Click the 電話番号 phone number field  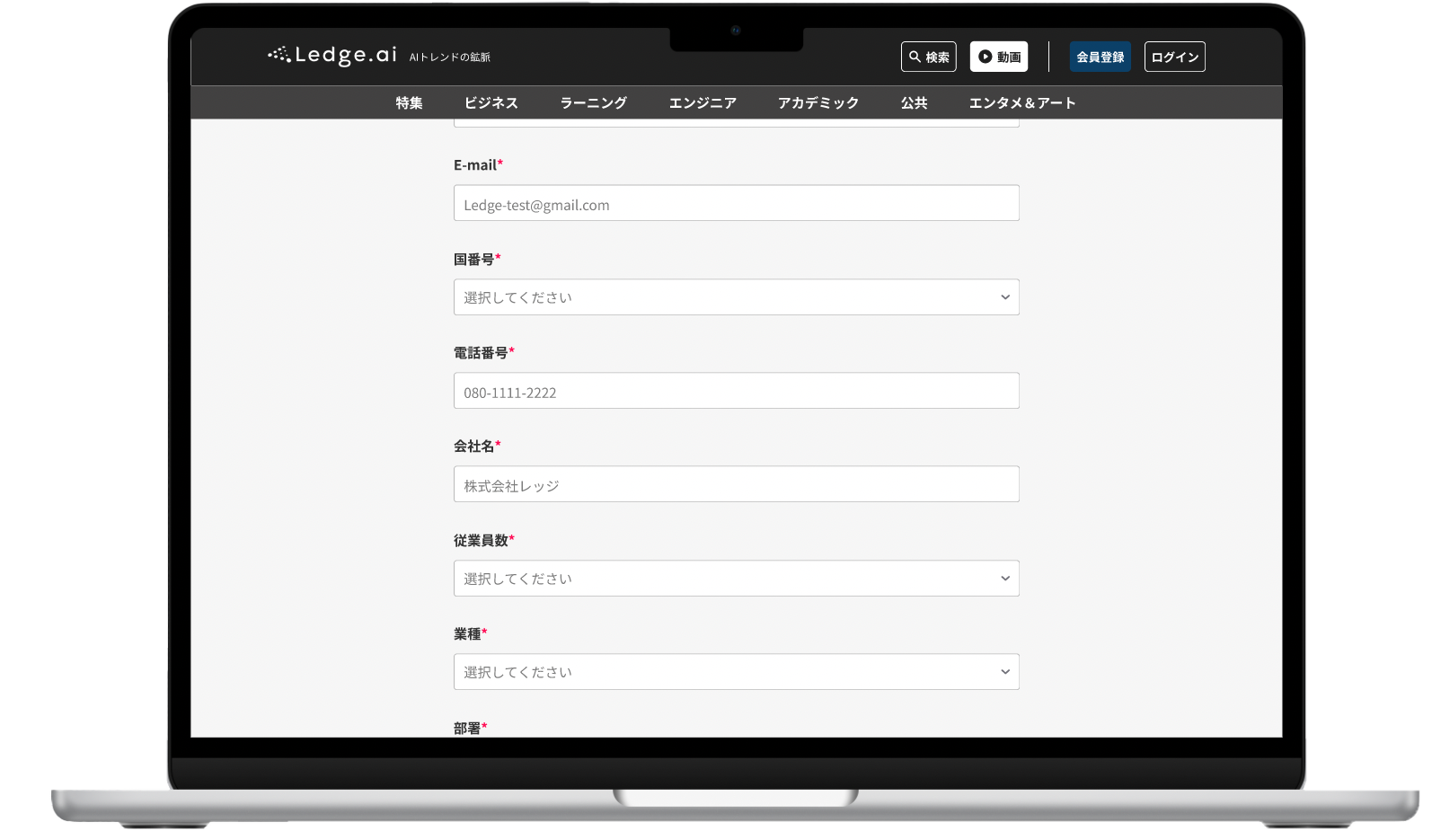click(x=735, y=391)
